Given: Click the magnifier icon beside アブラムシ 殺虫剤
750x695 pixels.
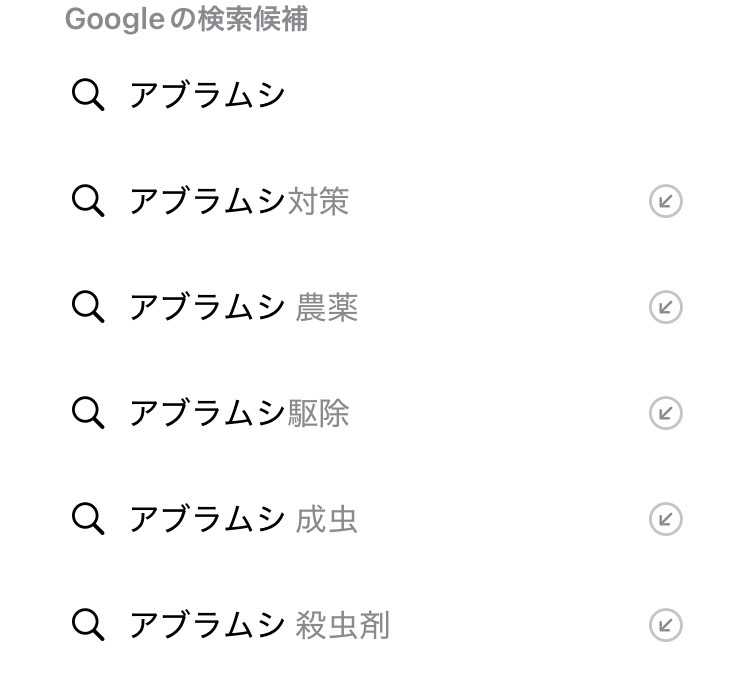Looking at the screenshot, I should click(88, 625).
